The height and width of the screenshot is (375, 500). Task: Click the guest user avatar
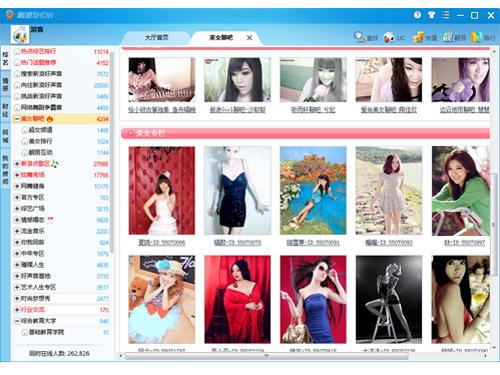20,35
